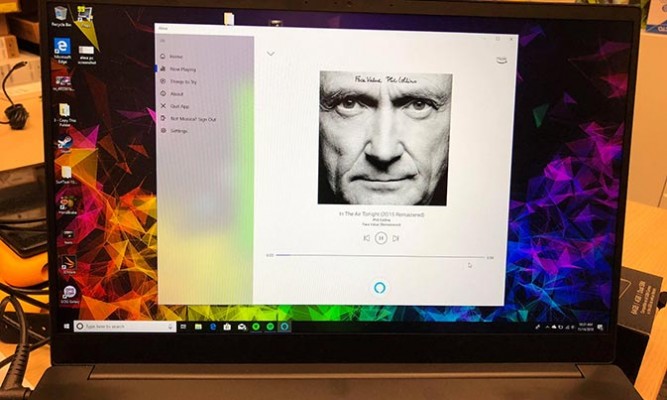Select the Recycle Bin desktop icon

(61, 17)
